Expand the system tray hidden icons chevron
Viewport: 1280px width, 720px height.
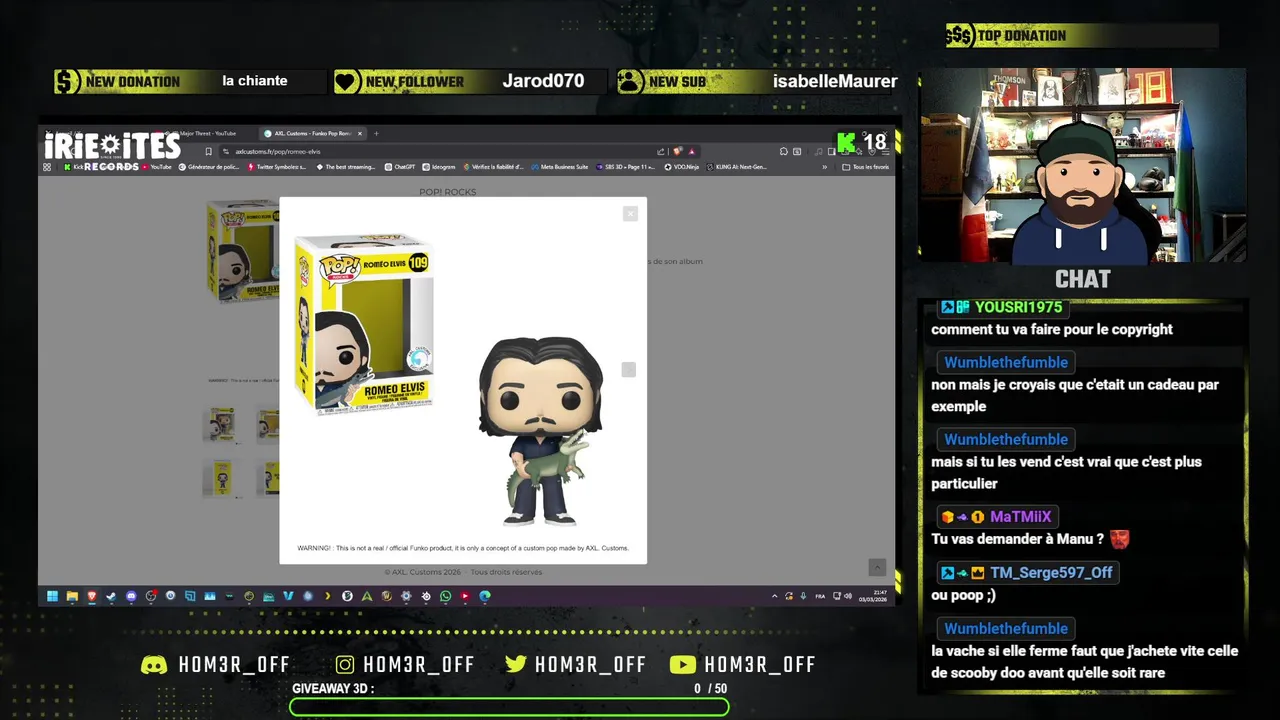(x=774, y=596)
